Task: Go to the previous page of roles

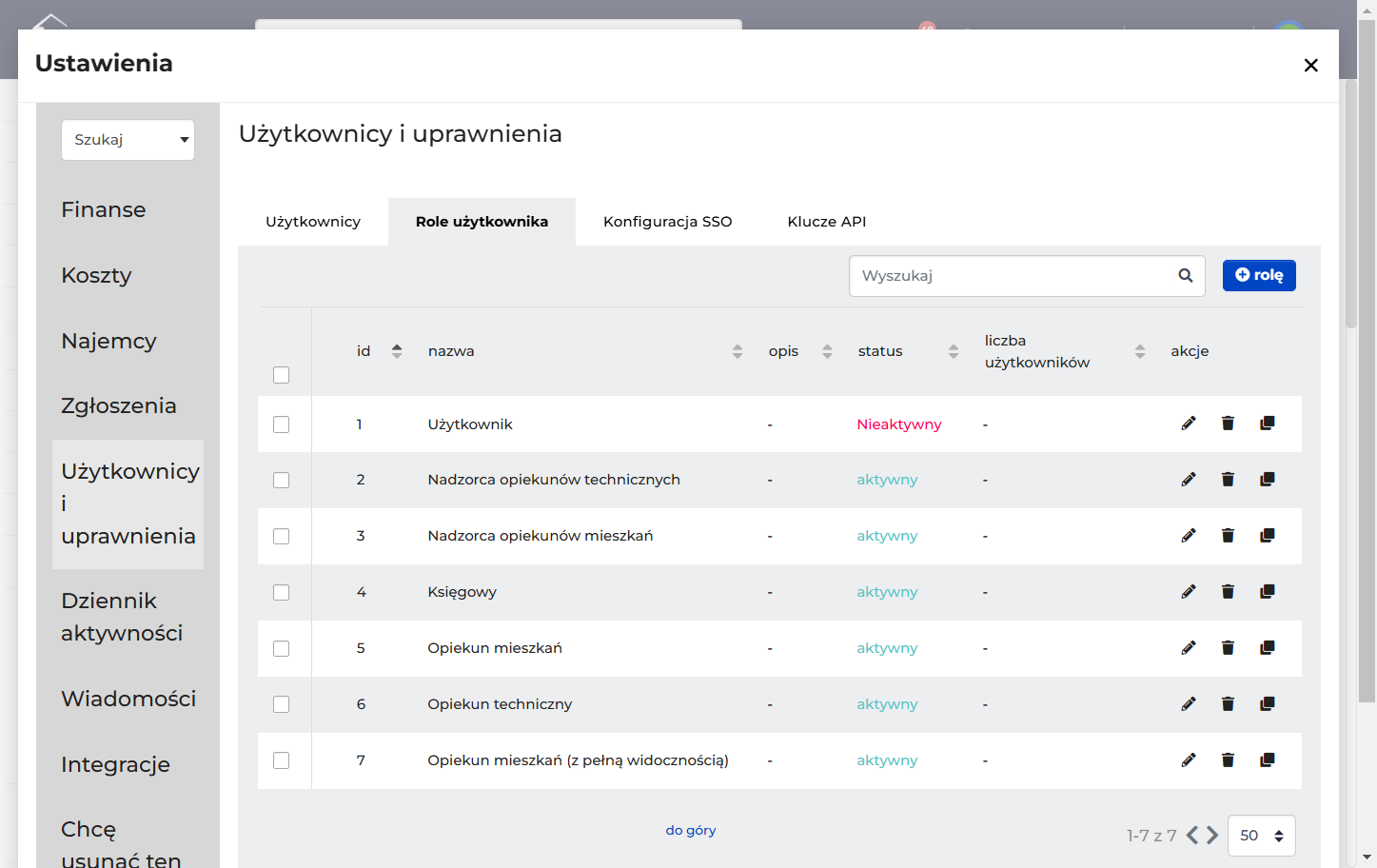Action: 1192,836
